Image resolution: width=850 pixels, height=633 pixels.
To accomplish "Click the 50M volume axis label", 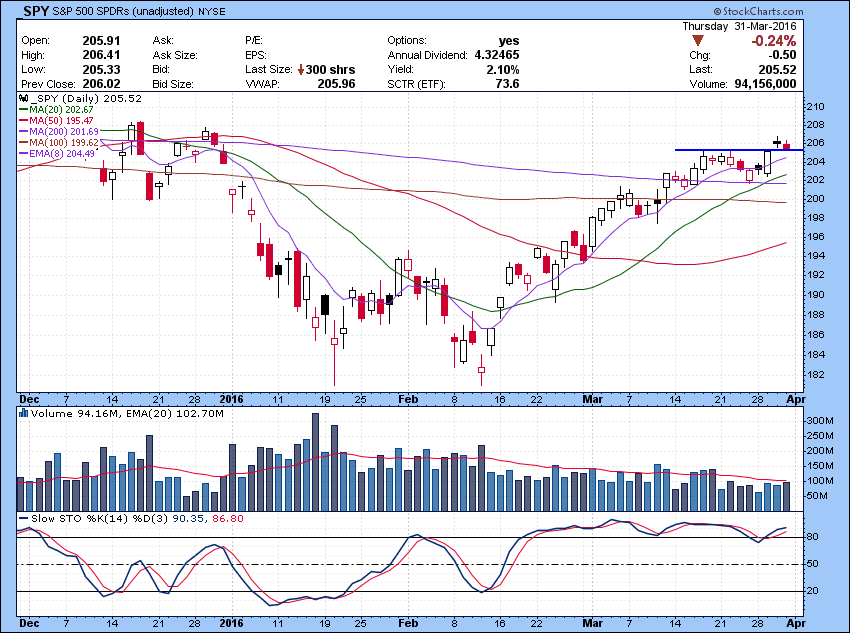I will tap(817, 496).
